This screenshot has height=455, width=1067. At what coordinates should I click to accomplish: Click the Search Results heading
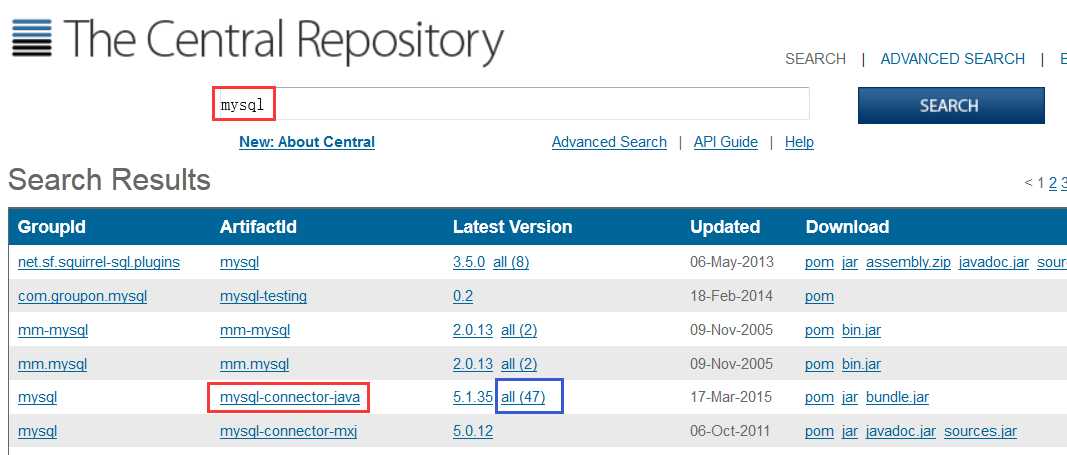point(110,180)
